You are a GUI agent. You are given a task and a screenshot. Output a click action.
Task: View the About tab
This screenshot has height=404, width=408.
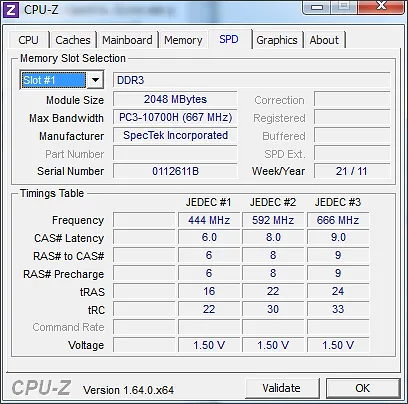pos(324,40)
